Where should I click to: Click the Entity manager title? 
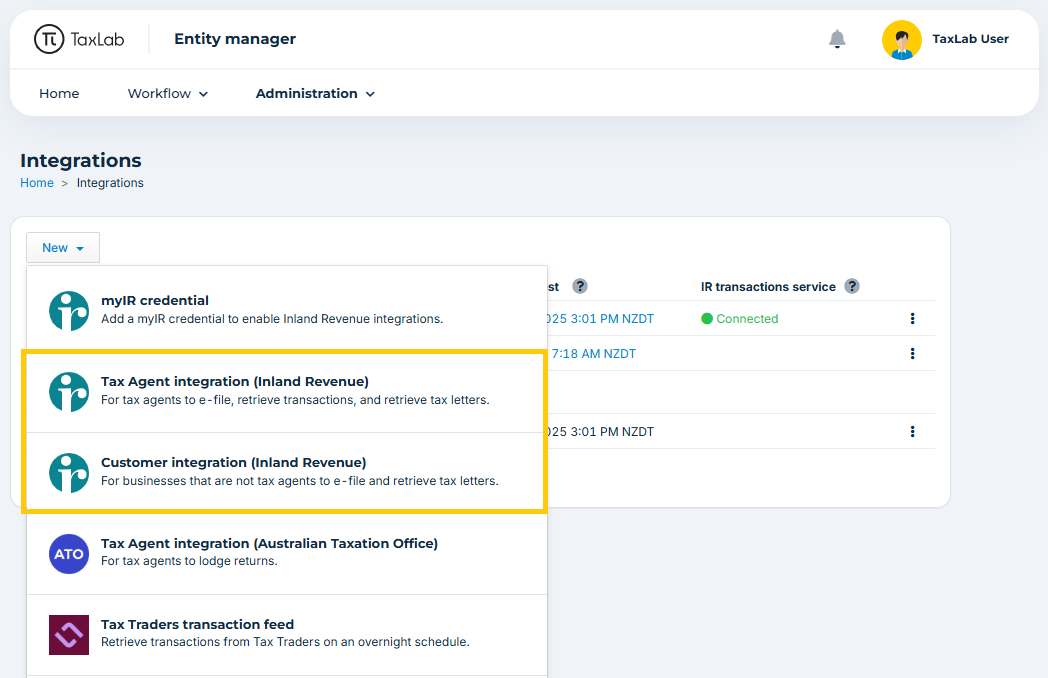pos(235,39)
